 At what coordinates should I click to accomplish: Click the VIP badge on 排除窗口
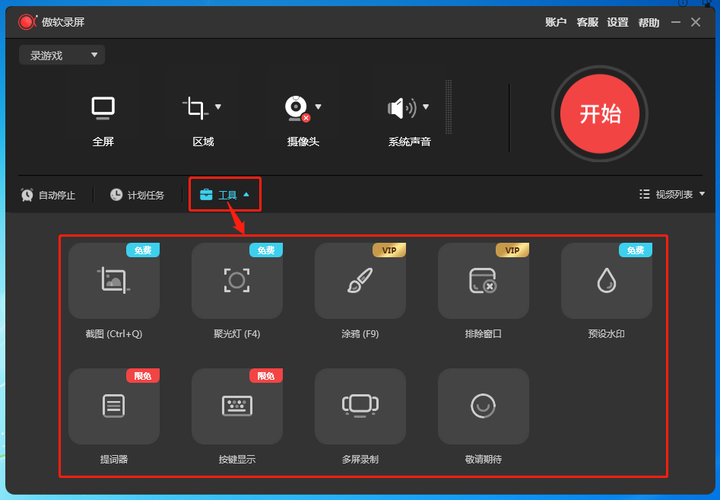pyautogui.click(x=512, y=250)
